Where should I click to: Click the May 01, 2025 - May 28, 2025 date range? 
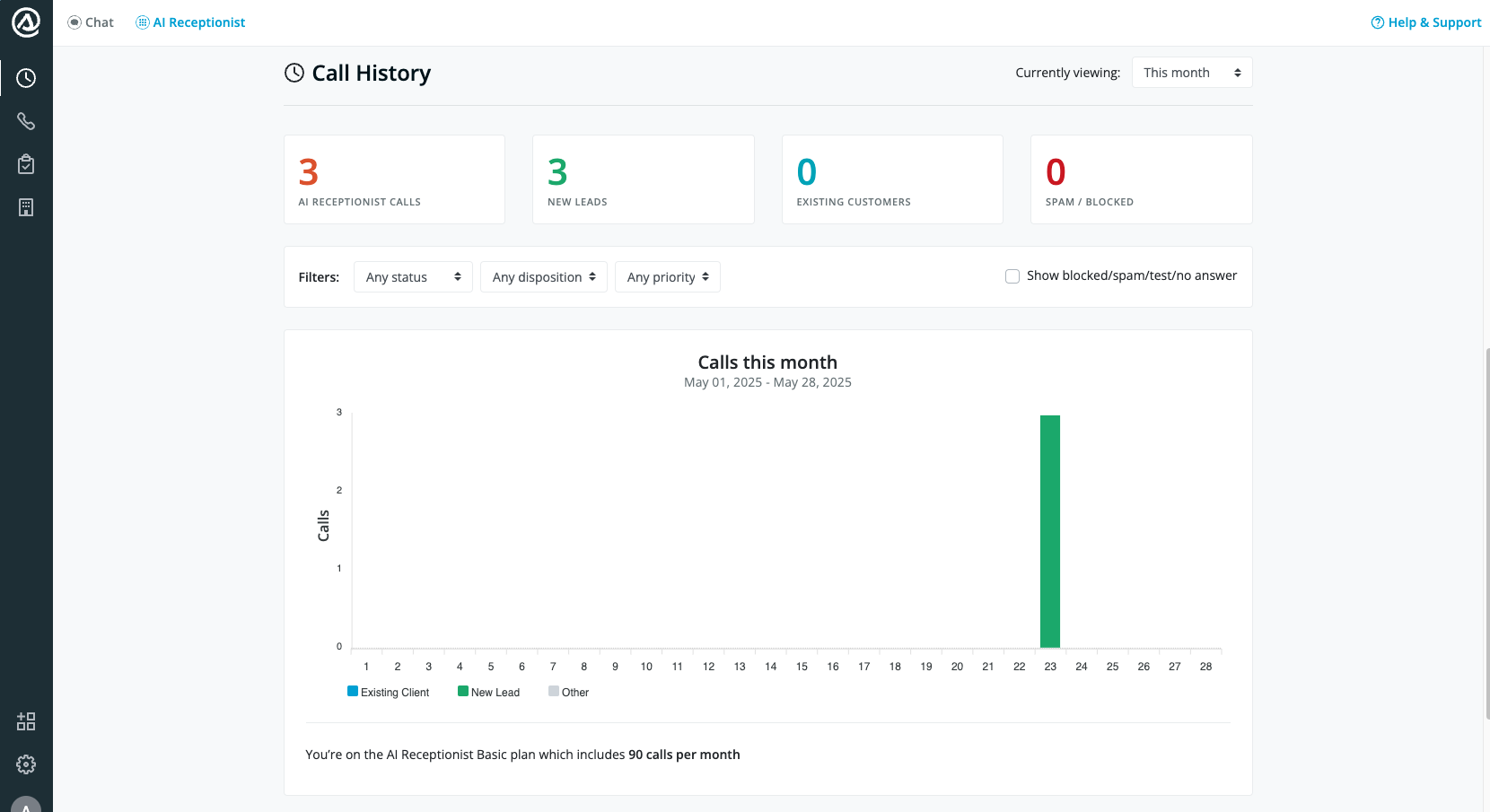coord(767,382)
